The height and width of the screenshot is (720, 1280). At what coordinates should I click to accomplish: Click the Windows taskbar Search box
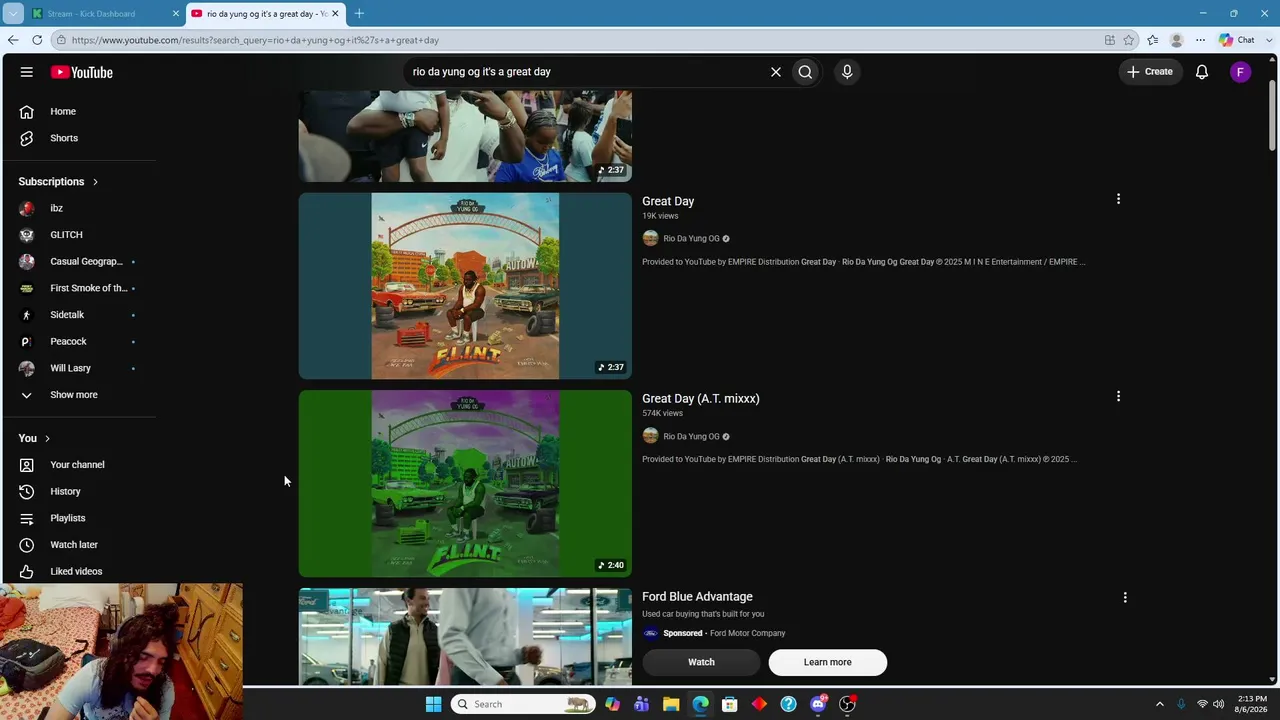(x=523, y=704)
